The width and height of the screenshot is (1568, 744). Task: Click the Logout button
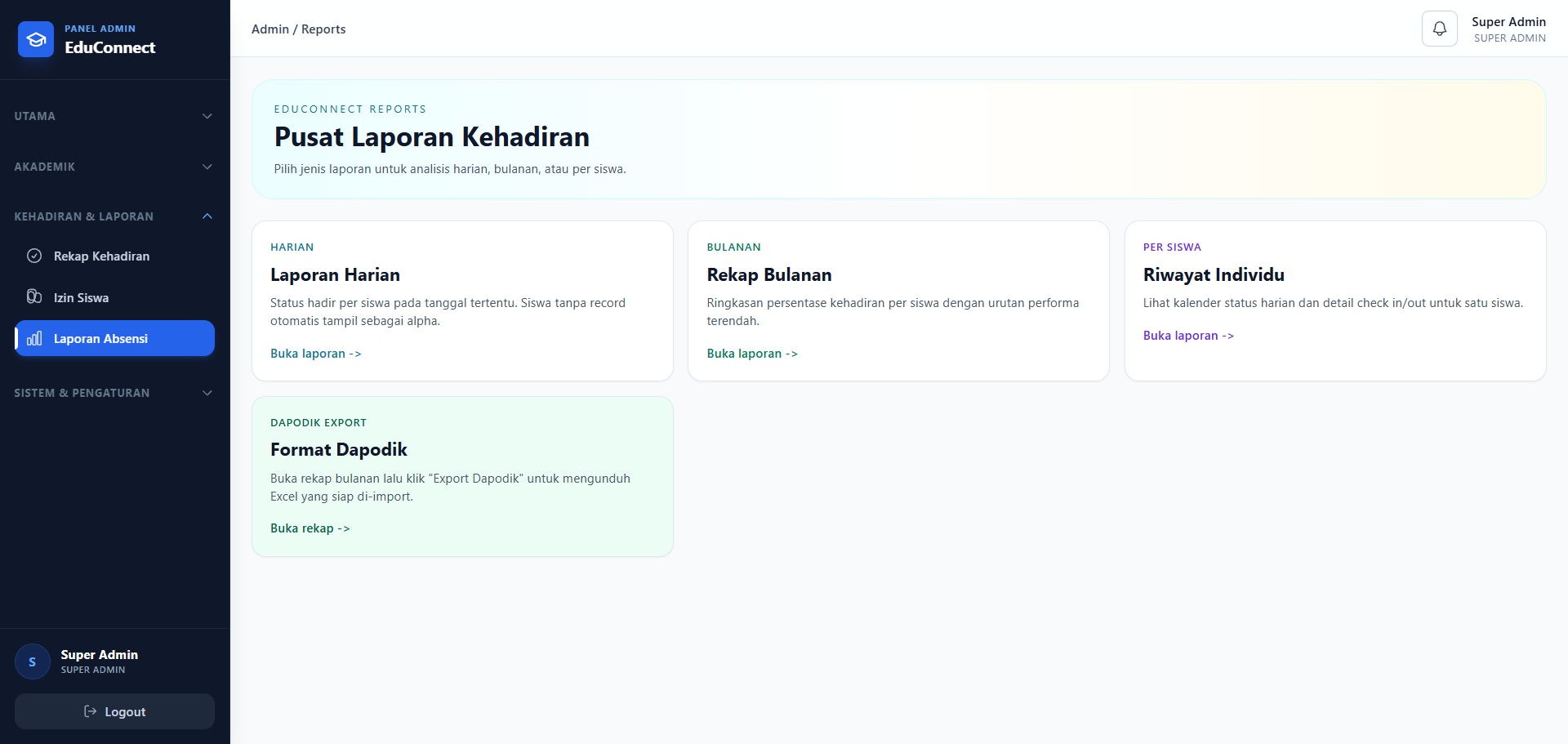[x=114, y=711]
